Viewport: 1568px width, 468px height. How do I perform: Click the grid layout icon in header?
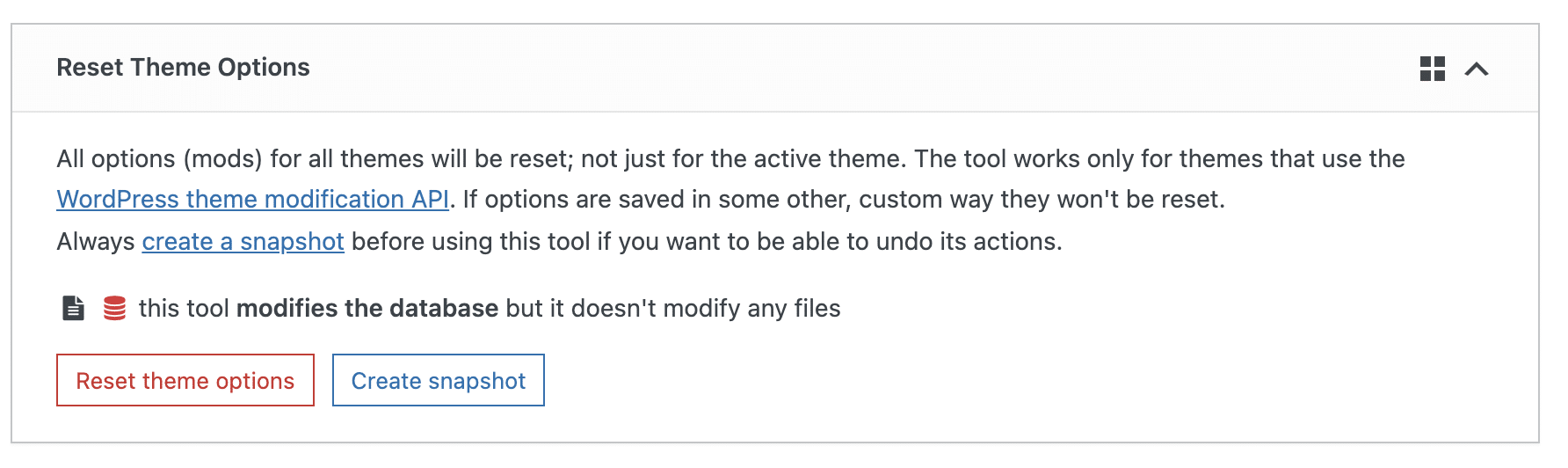1432,69
